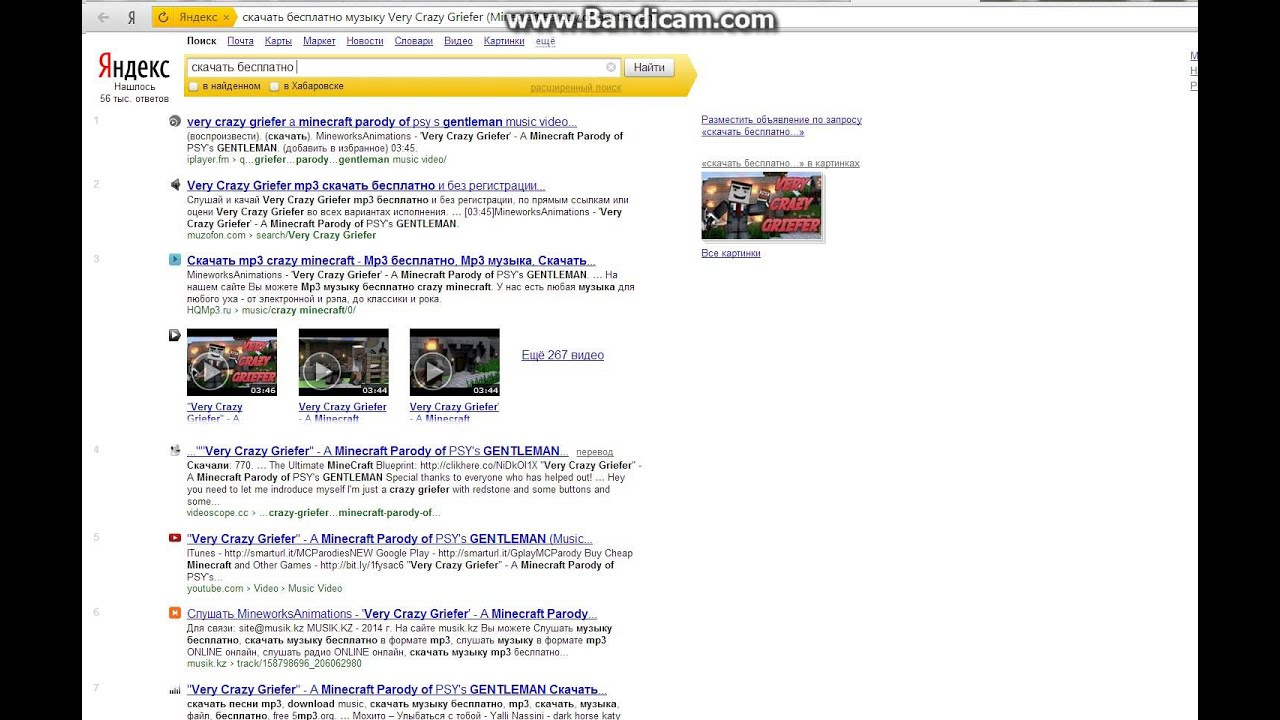This screenshot has height=720, width=1280.
Task: Open 'Скачать mp3 crazy minecraft' result
Action: (391, 260)
